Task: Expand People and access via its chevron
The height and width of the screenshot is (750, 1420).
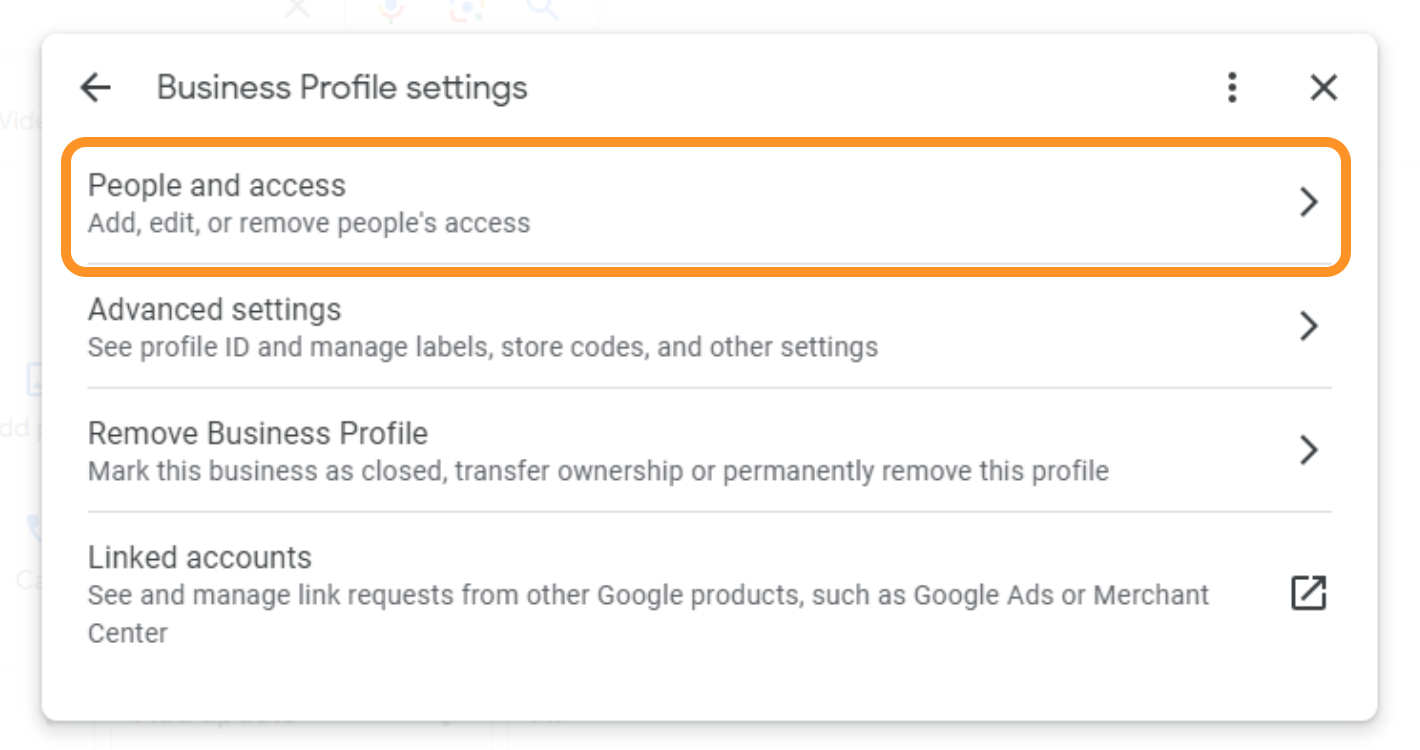Action: (x=1308, y=203)
